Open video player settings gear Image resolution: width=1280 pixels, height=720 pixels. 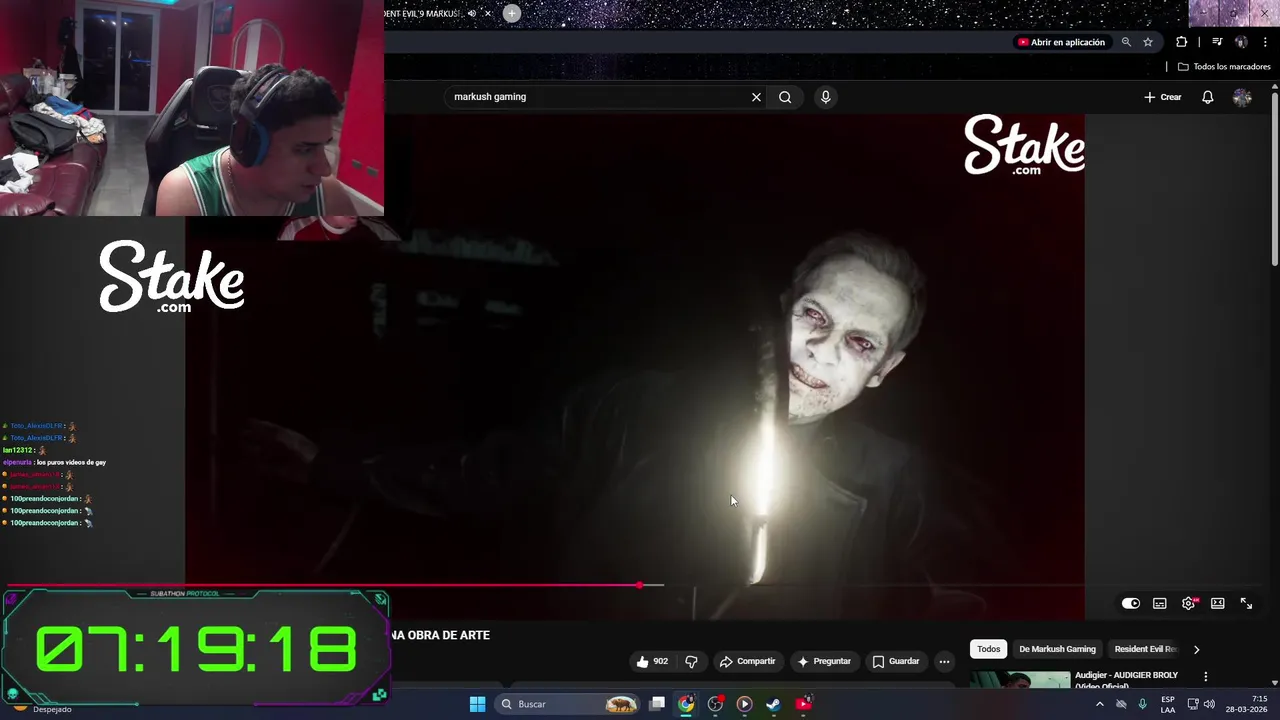point(1188,603)
